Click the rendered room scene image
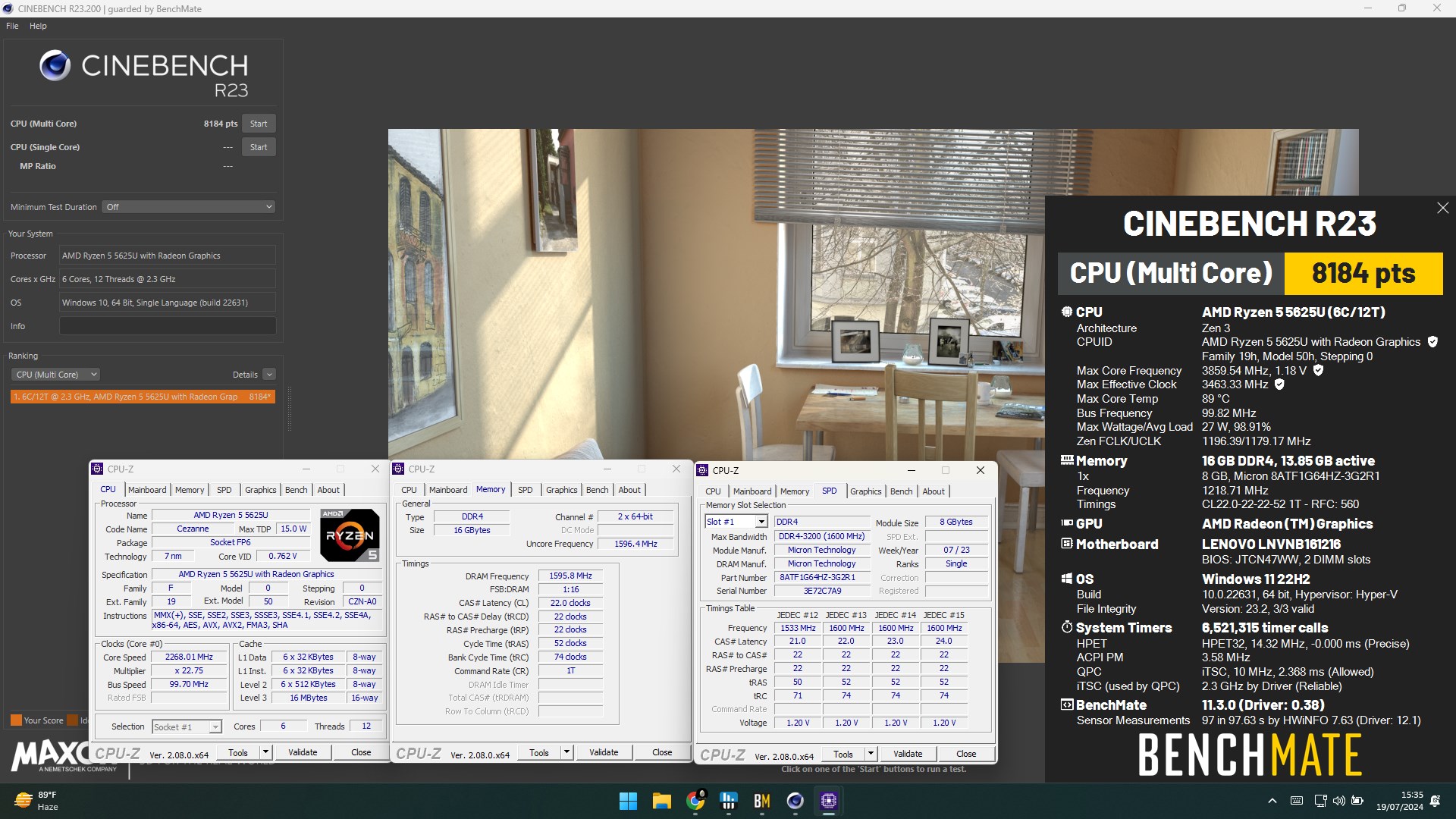Screen dimensions: 1456x819 (717, 293)
